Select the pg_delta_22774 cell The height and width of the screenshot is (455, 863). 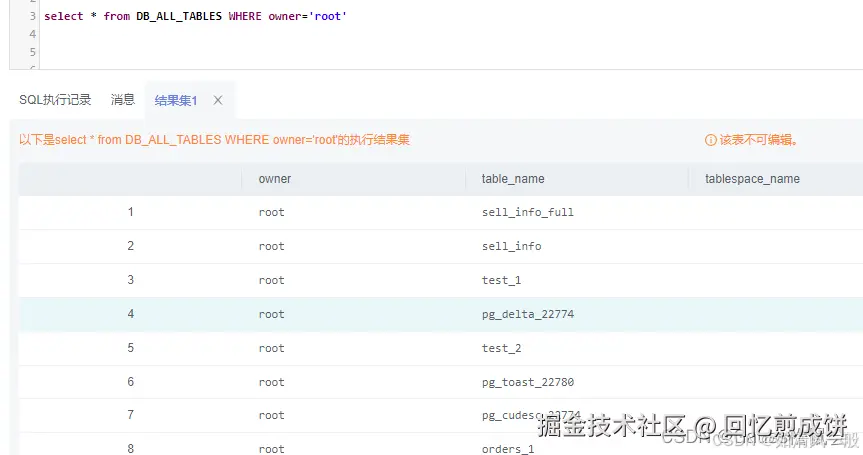pos(528,314)
